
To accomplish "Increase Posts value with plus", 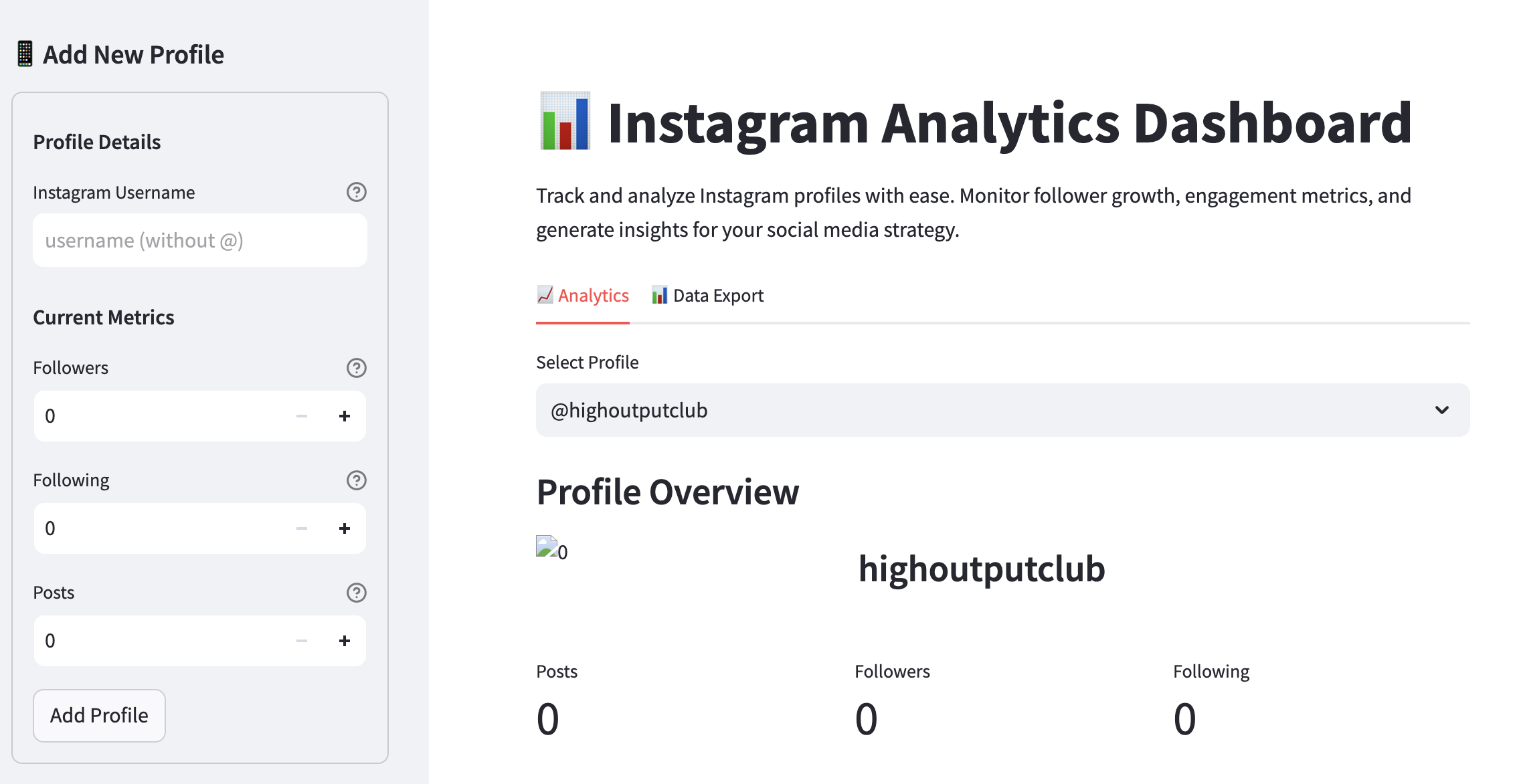I will (345, 641).
